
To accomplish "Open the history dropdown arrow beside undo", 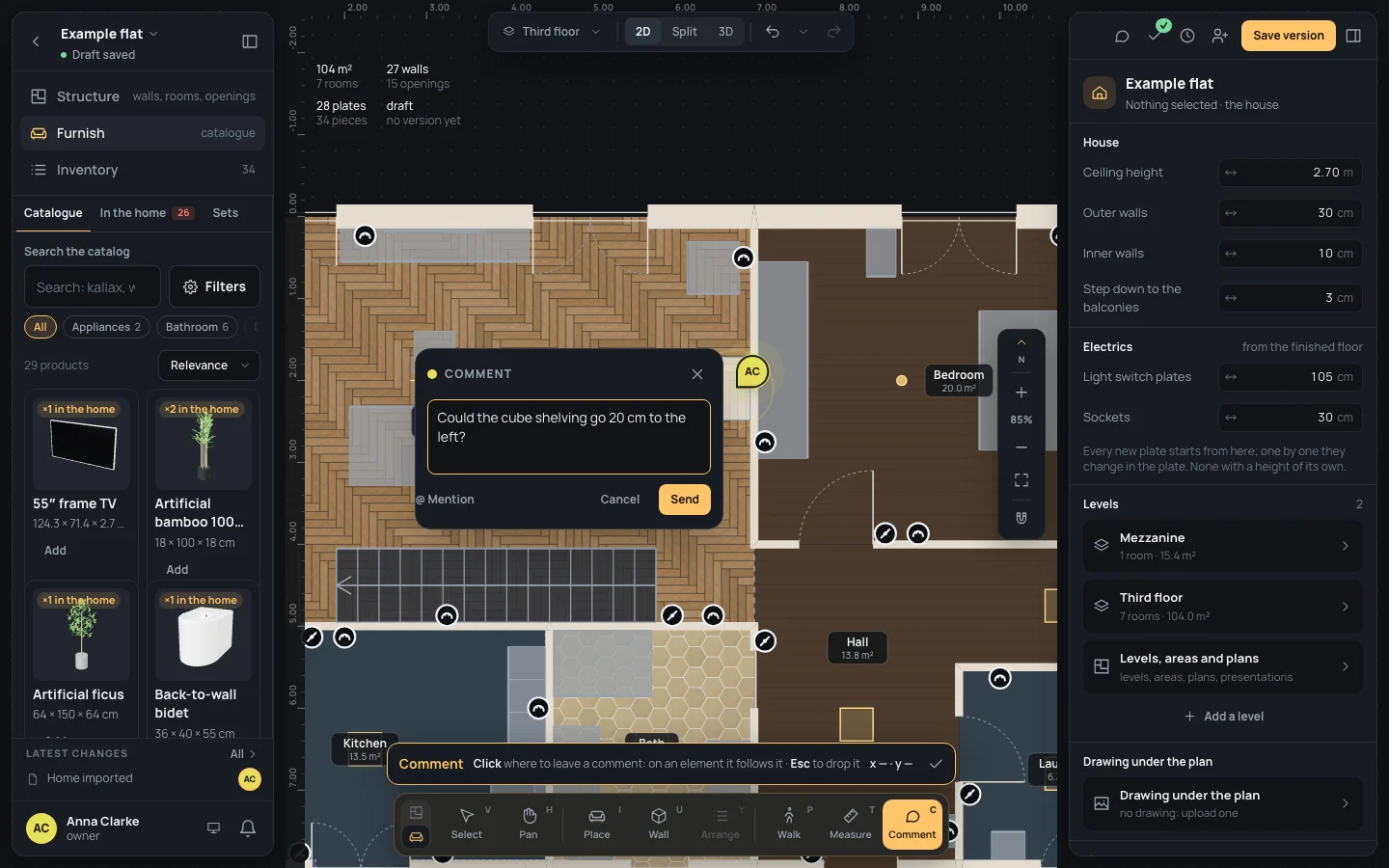I will (x=803, y=32).
